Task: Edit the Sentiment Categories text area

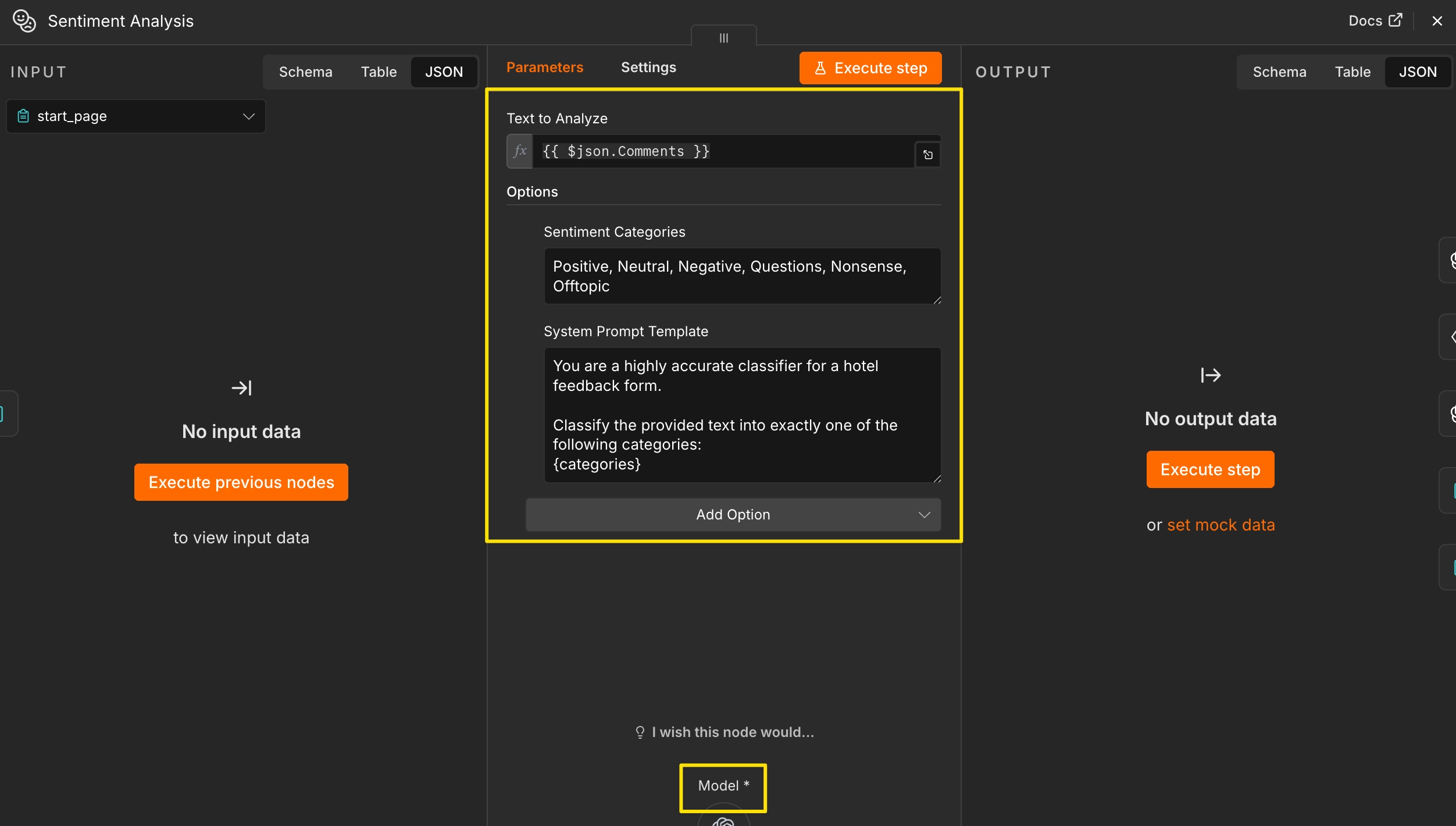Action: [743, 276]
